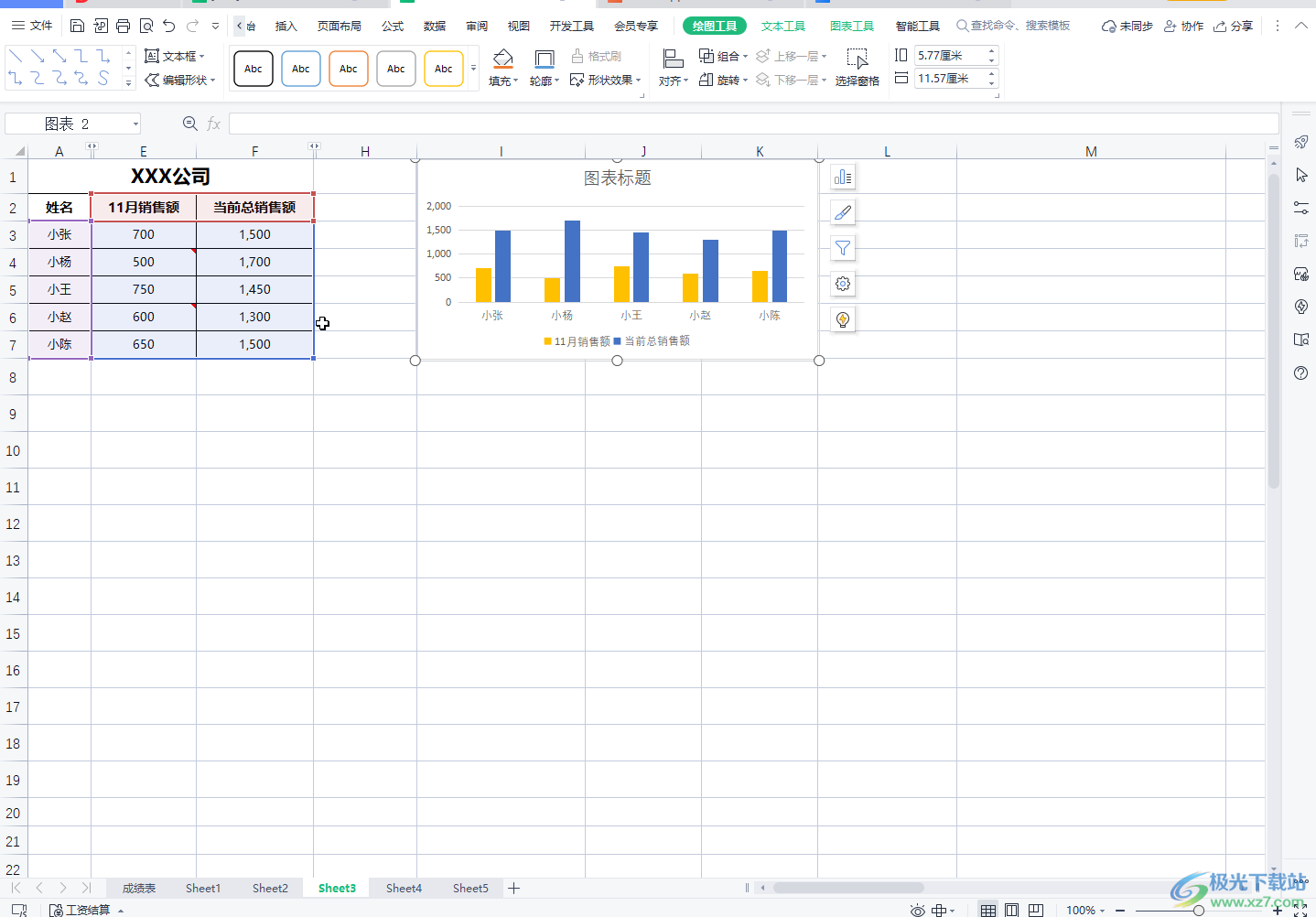Click the Name Box showing 图表 2
Viewport: 1316px width, 917px height.
[x=73, y=124]
